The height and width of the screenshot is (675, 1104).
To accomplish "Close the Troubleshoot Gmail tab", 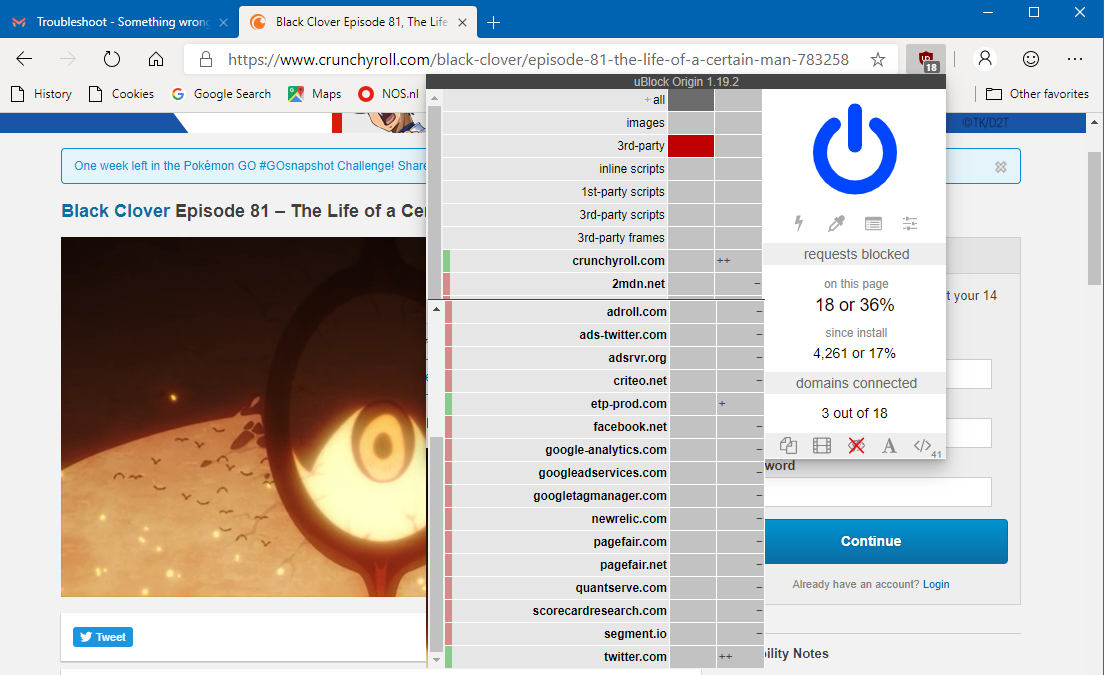I will [223, 23].
